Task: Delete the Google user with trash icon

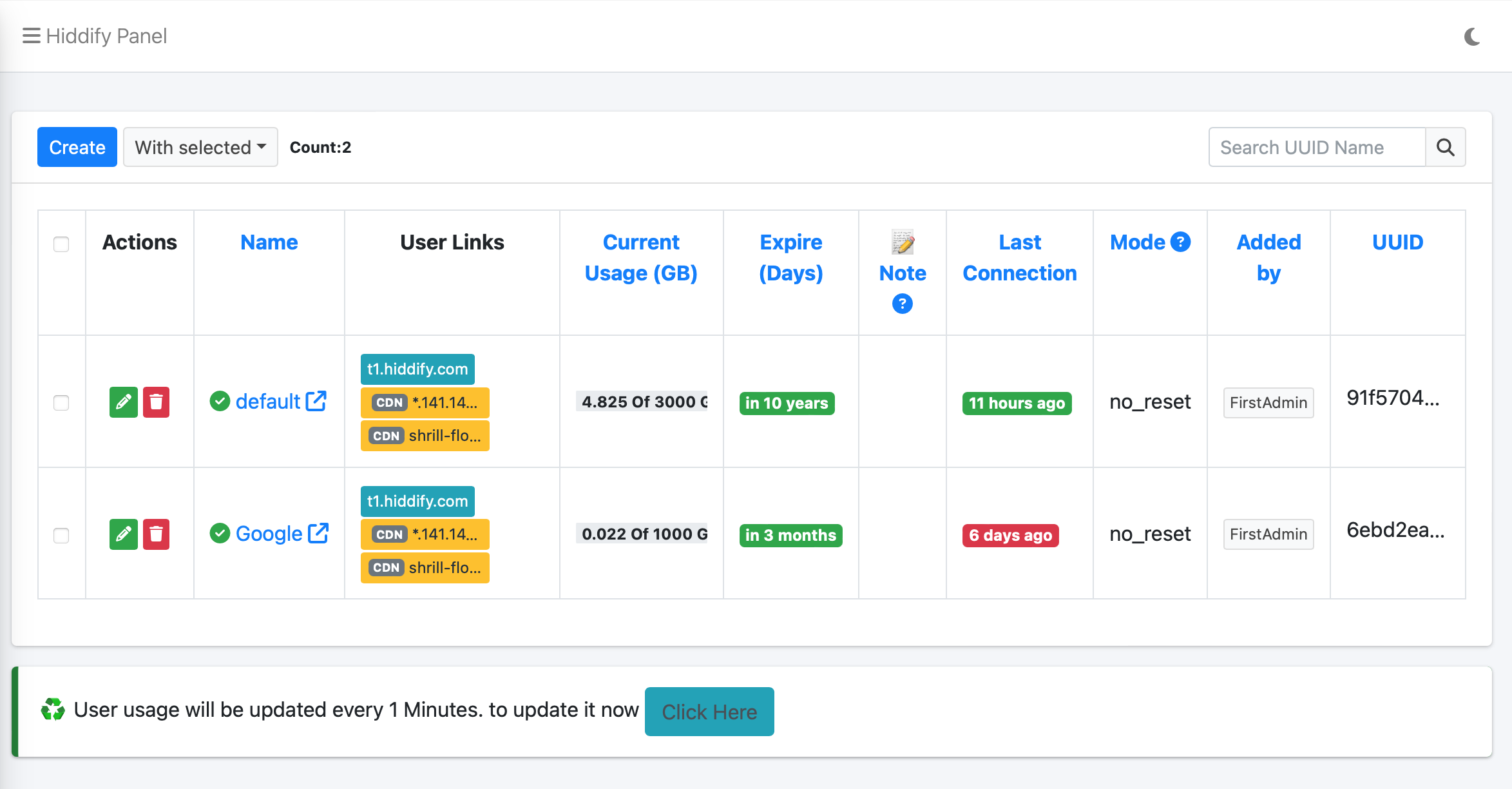Action: tap(156, 534)
